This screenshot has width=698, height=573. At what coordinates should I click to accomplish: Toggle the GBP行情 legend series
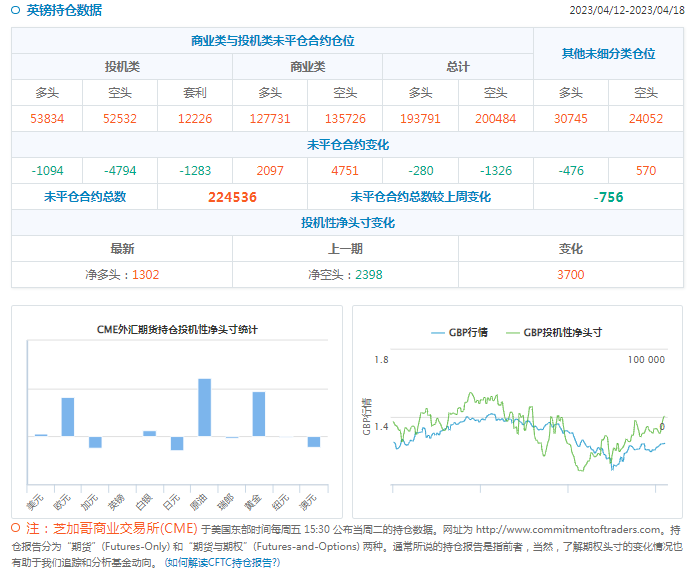459,332
